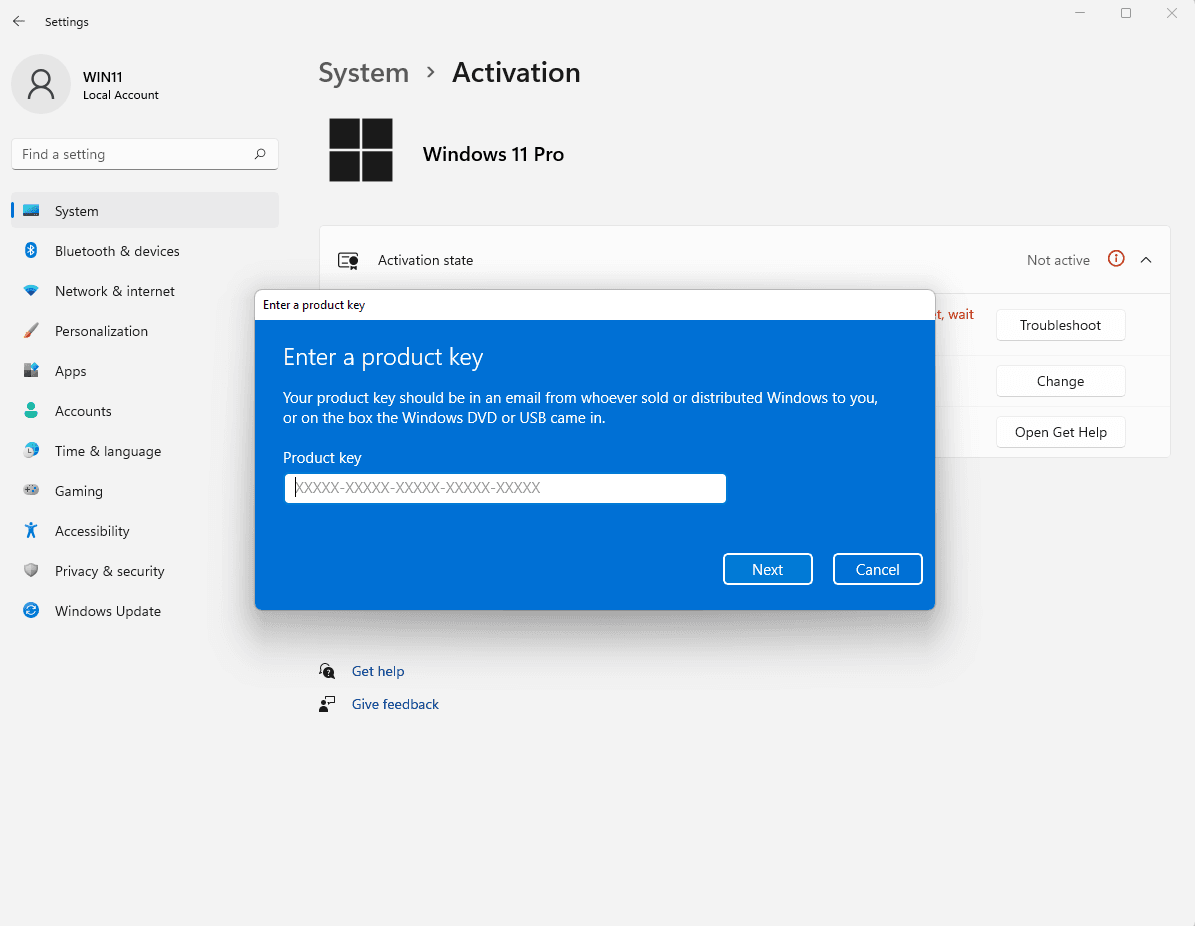Select the Accessibility icon in sidebar
The width and height of the screenshot is (1195, 926).
[x=31, y=531]
